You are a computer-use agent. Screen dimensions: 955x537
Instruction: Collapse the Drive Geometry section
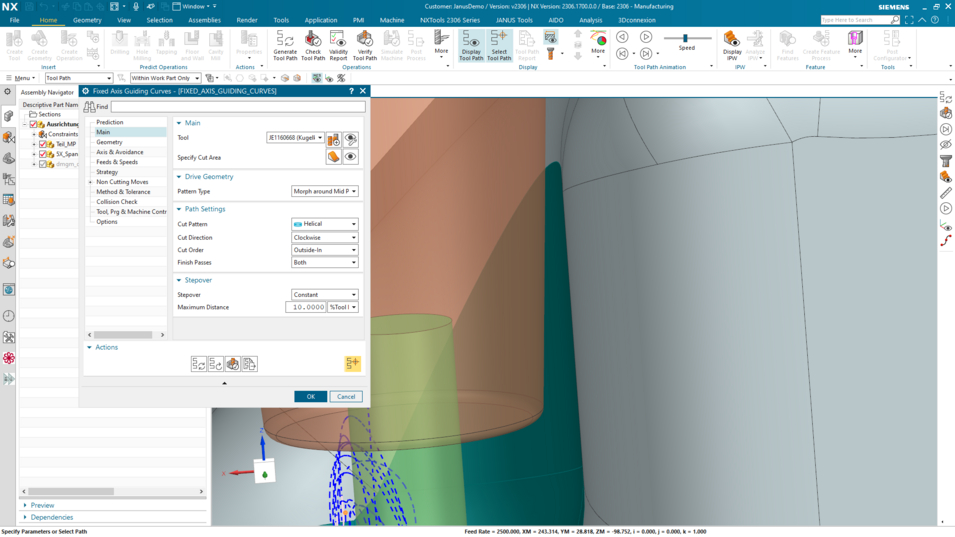point(179,177)
